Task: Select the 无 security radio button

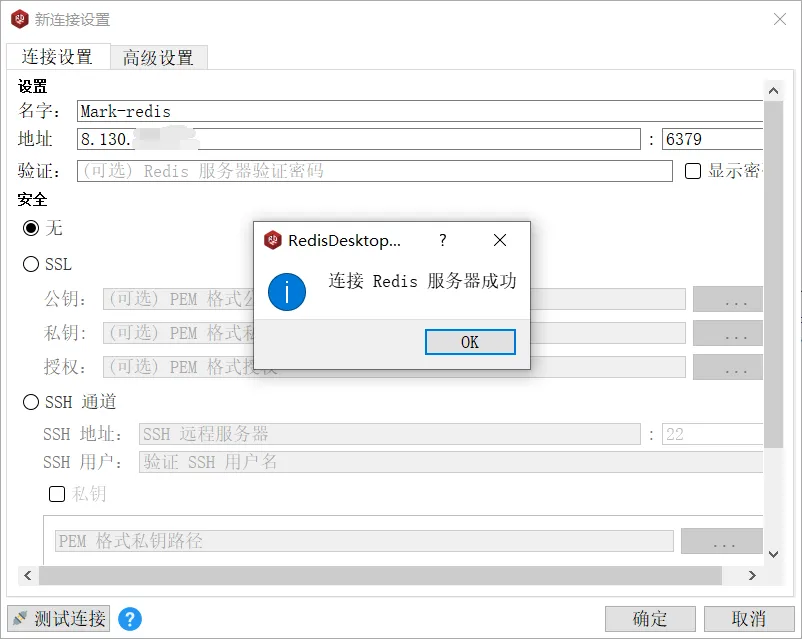Action: 33,228
